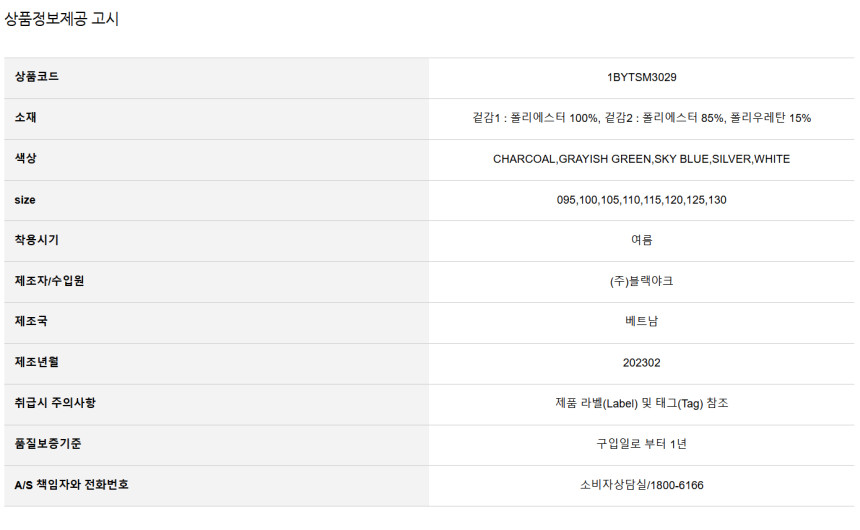Click the 여름 season value
The height and width of the screenshot is (530, 860).
(642, 240)
